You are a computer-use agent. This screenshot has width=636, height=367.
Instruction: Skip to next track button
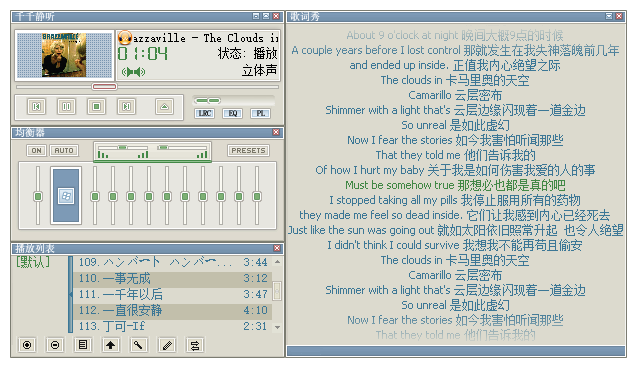(x=127, y=107)
